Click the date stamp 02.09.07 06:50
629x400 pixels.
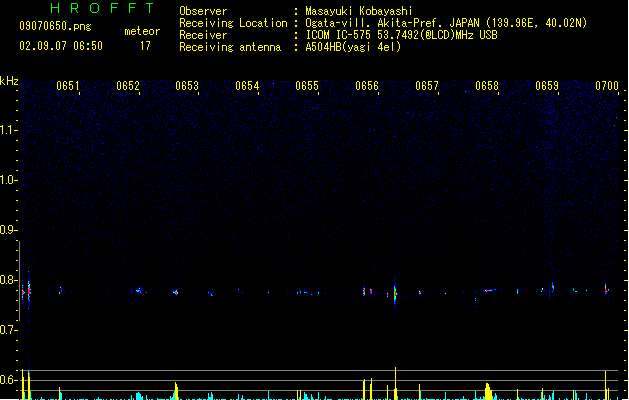click(61, 46)
